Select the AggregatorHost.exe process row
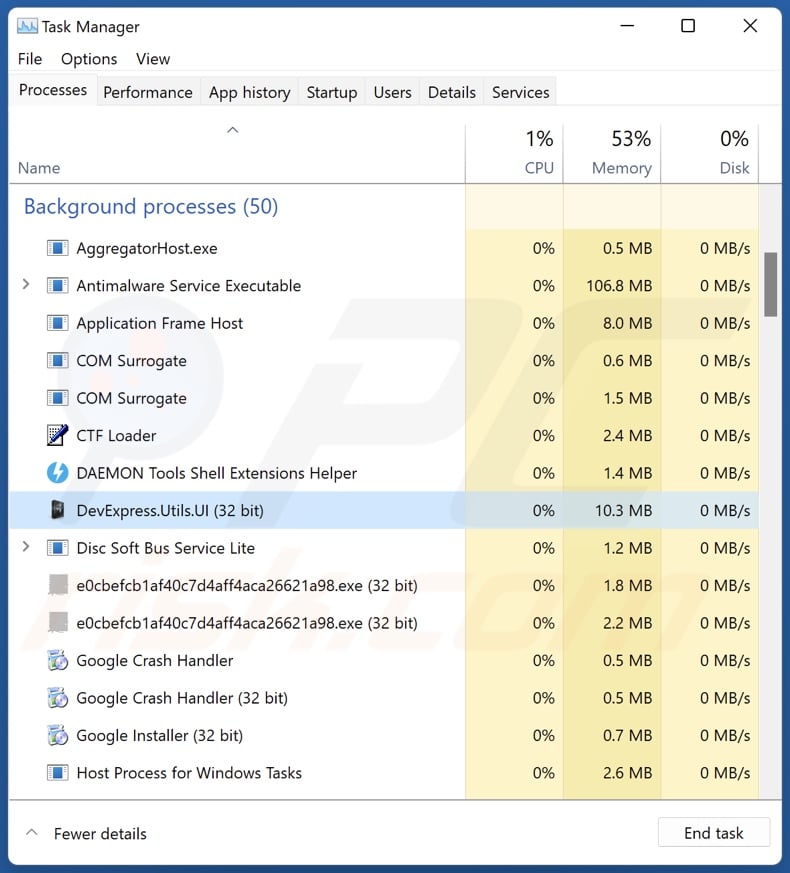The width and height of the screenshot is (790, 873). point(384,248)
